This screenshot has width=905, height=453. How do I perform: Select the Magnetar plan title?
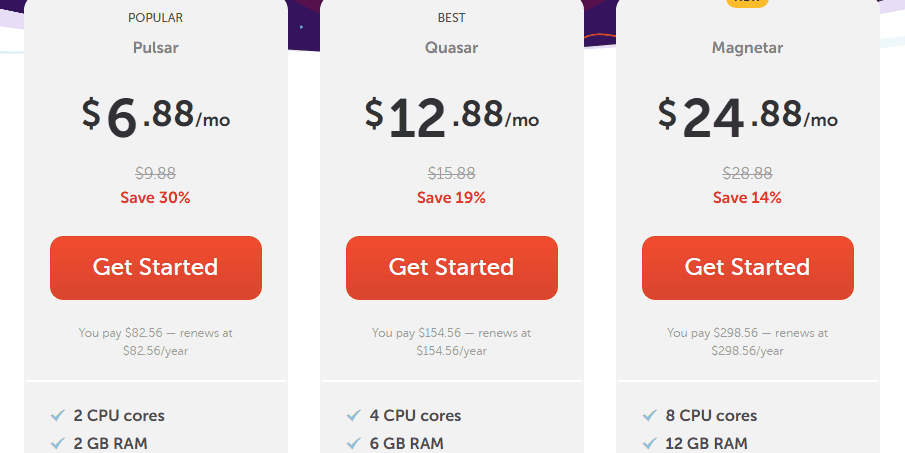[x=747, y=47]
